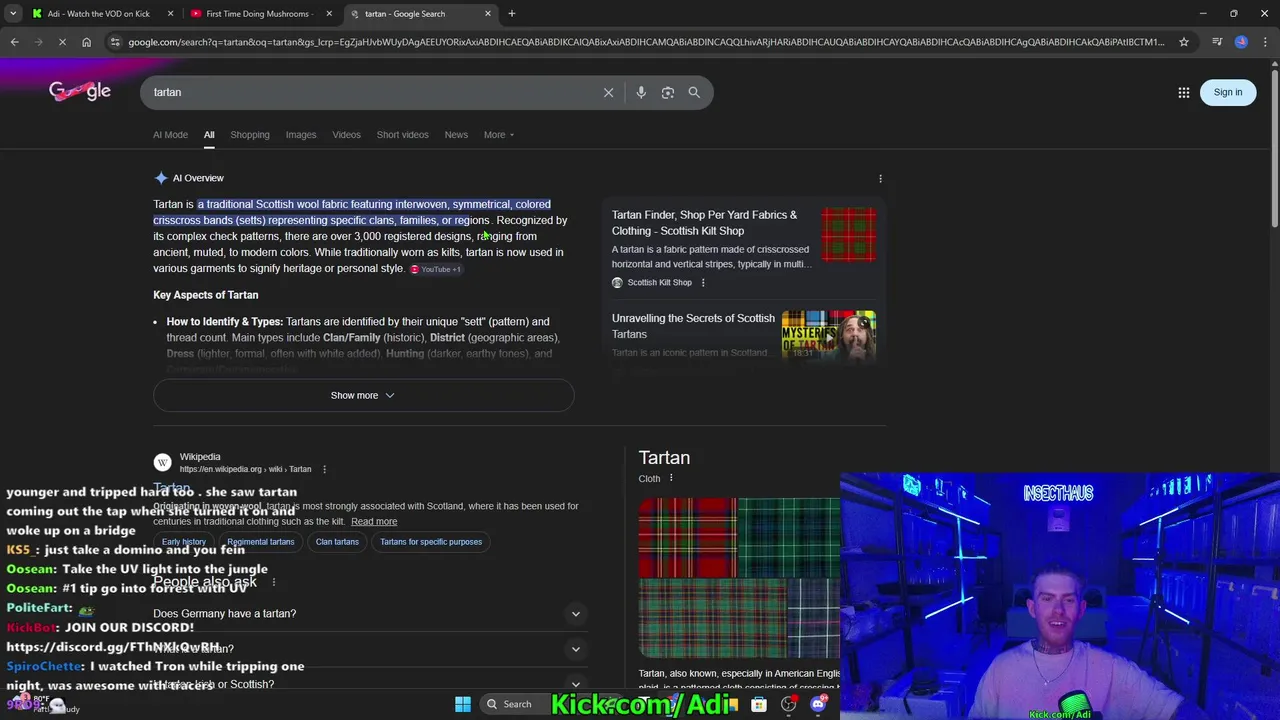This screenshot has width=1280, height=720.
Task: Stop loading the page
Action: [62, 42]
